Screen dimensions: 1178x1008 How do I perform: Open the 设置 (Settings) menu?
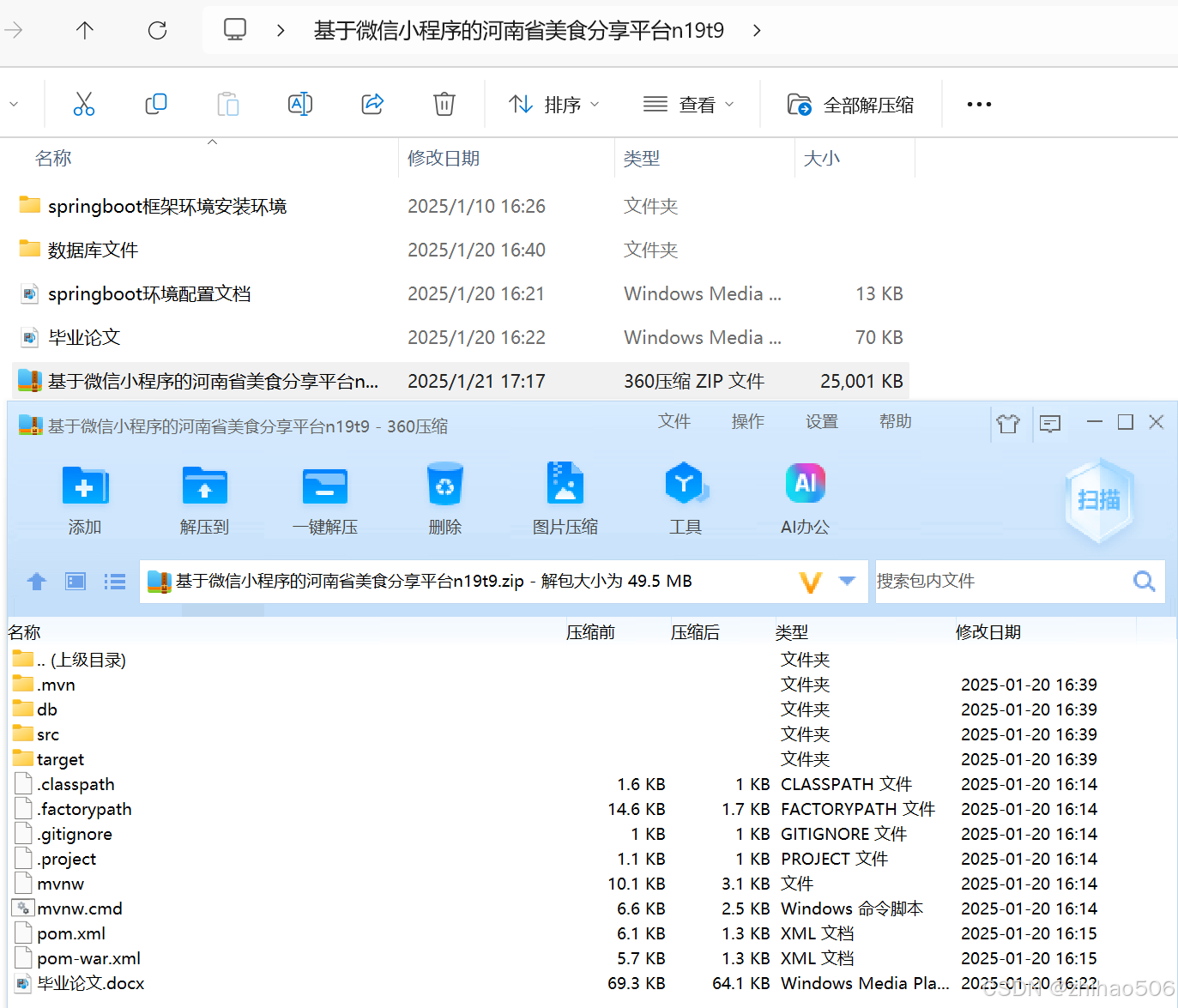(820, 421)
